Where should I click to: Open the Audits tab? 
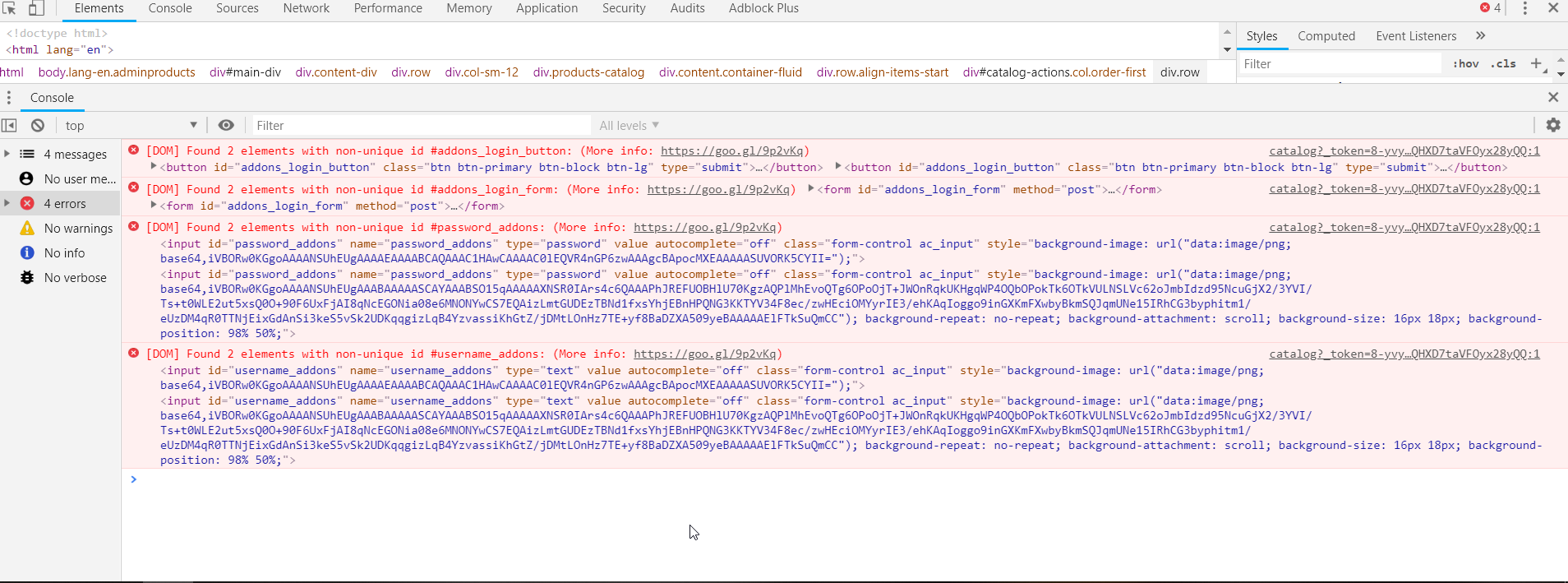pyautogui.click(x=688, y=8)
